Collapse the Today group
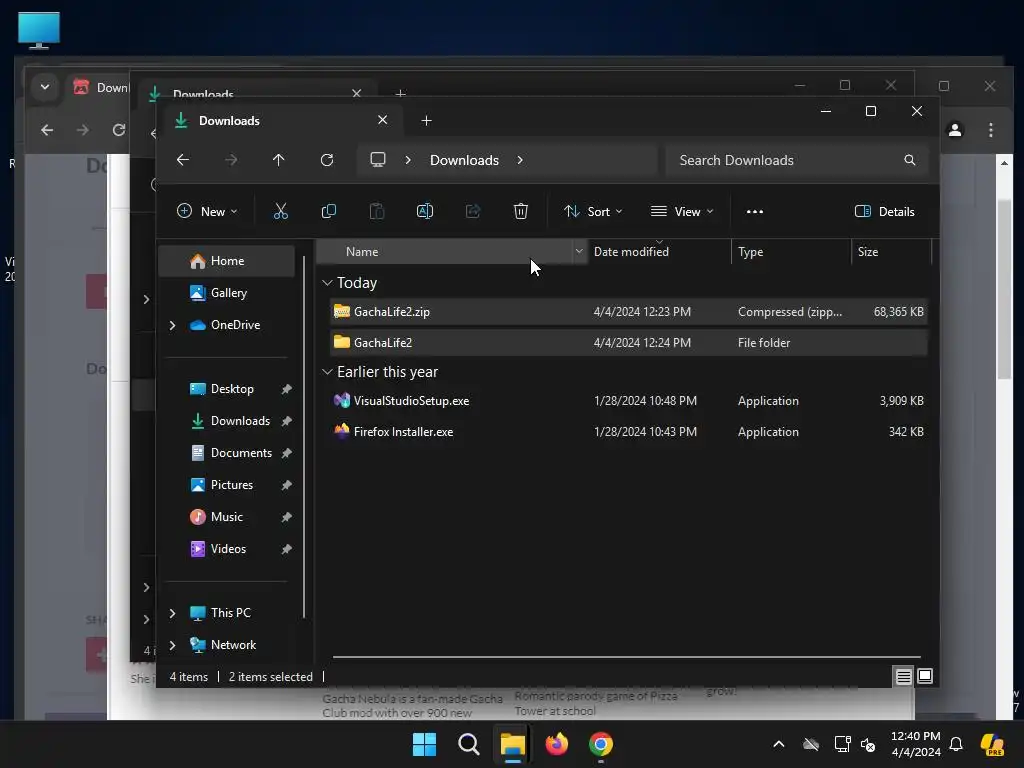 pos(327,283)
